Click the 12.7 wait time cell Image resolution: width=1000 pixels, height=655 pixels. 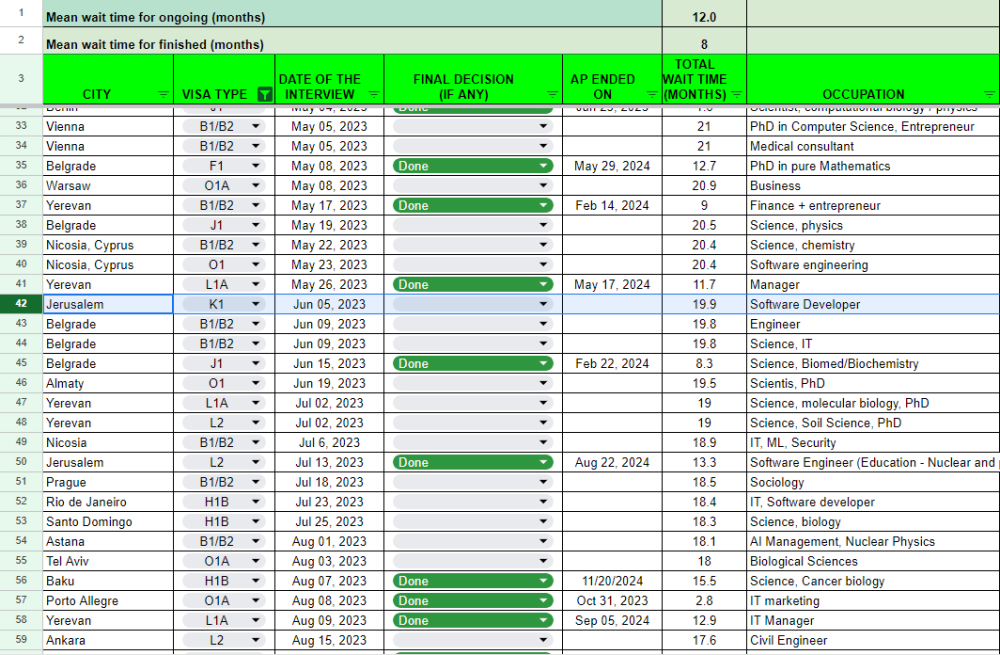click(704, 166)
